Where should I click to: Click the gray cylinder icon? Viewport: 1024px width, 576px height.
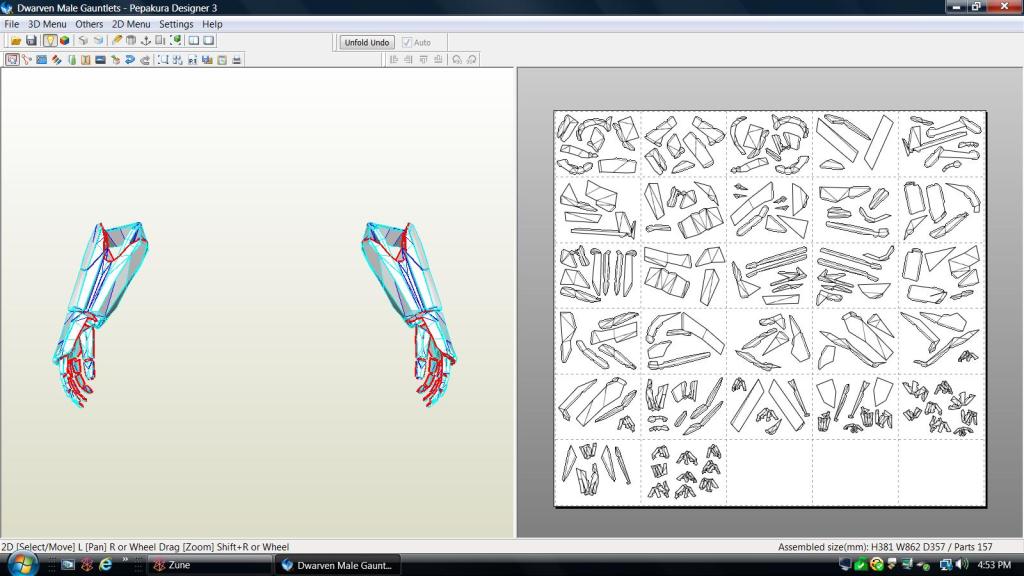(131, 40)
